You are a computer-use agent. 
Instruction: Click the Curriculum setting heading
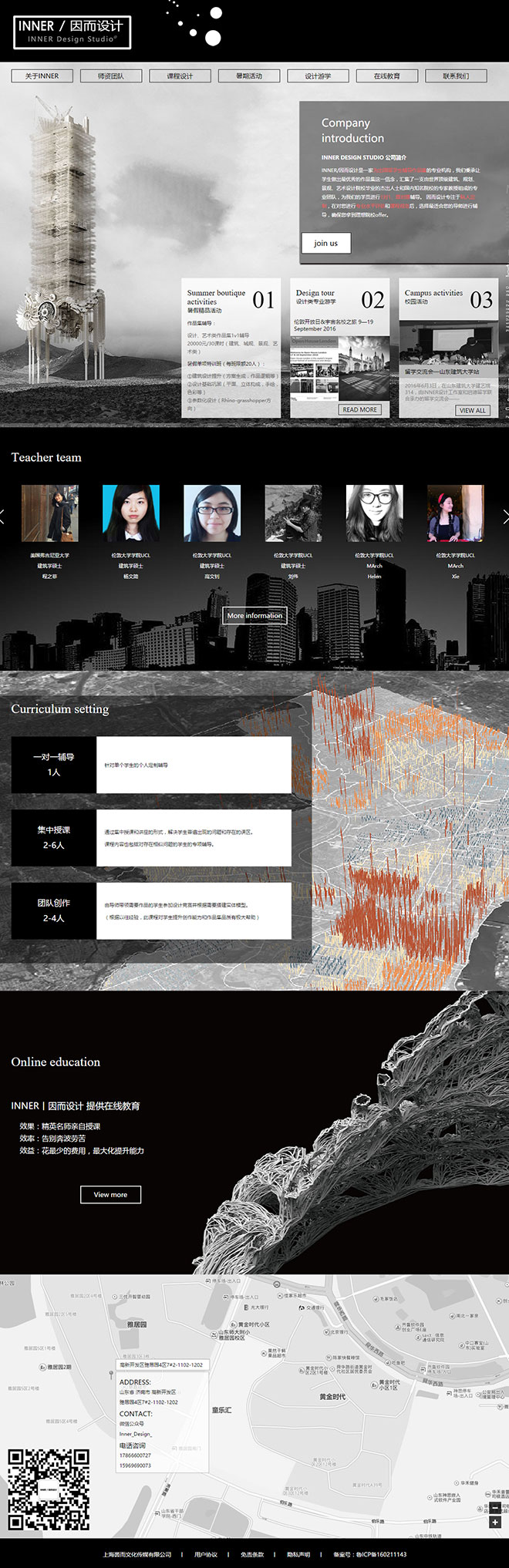point(60,709)
